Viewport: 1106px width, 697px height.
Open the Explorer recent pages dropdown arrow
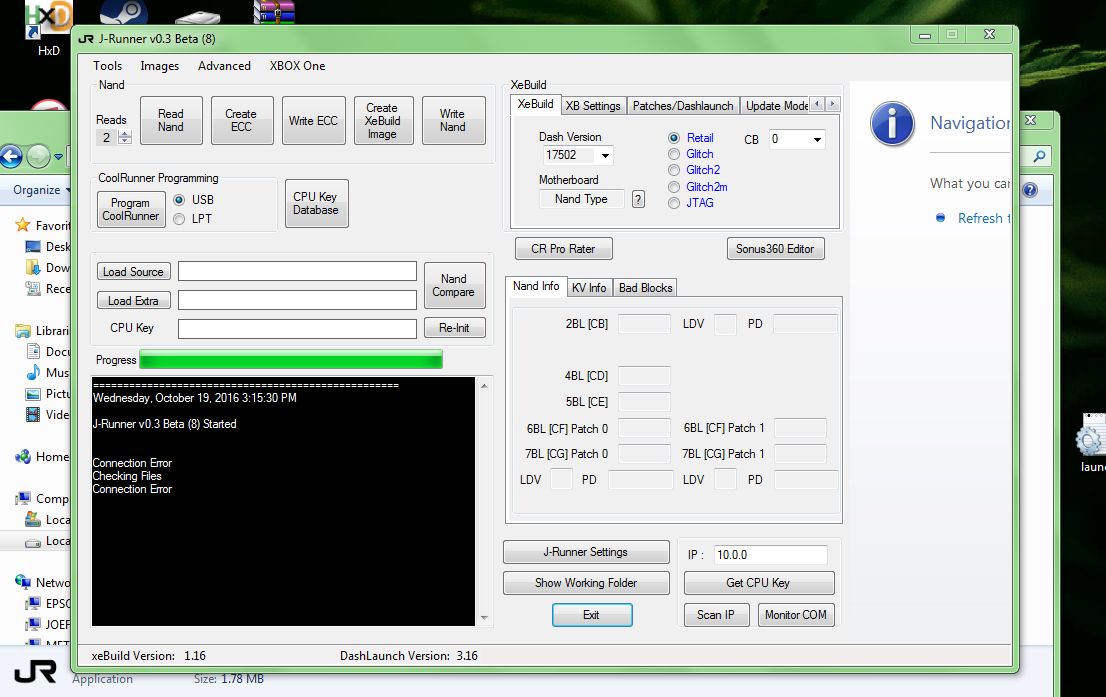click(x=59, y=157)
